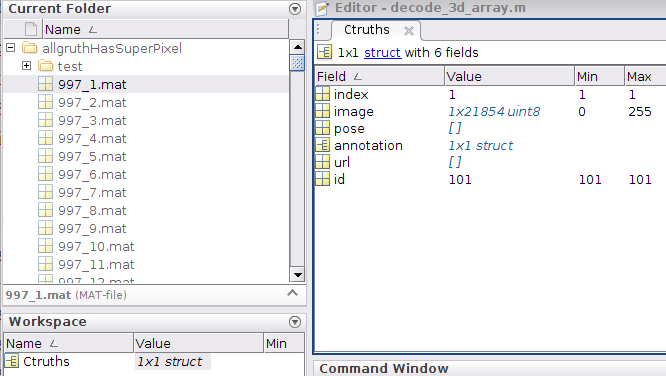Click the 997_4.mat file icon
666x376 pixels.
(x=45, y=138)
